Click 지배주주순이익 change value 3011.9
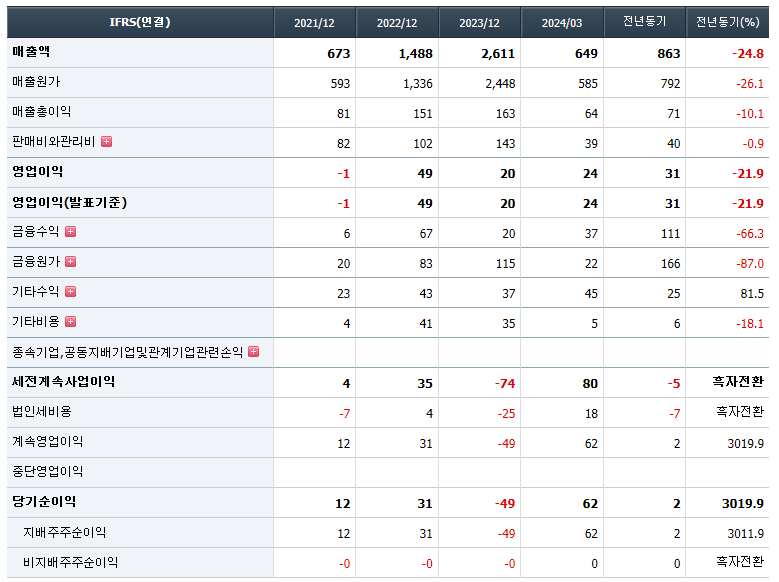Screen dimensions: 779x582 [745, 533]
